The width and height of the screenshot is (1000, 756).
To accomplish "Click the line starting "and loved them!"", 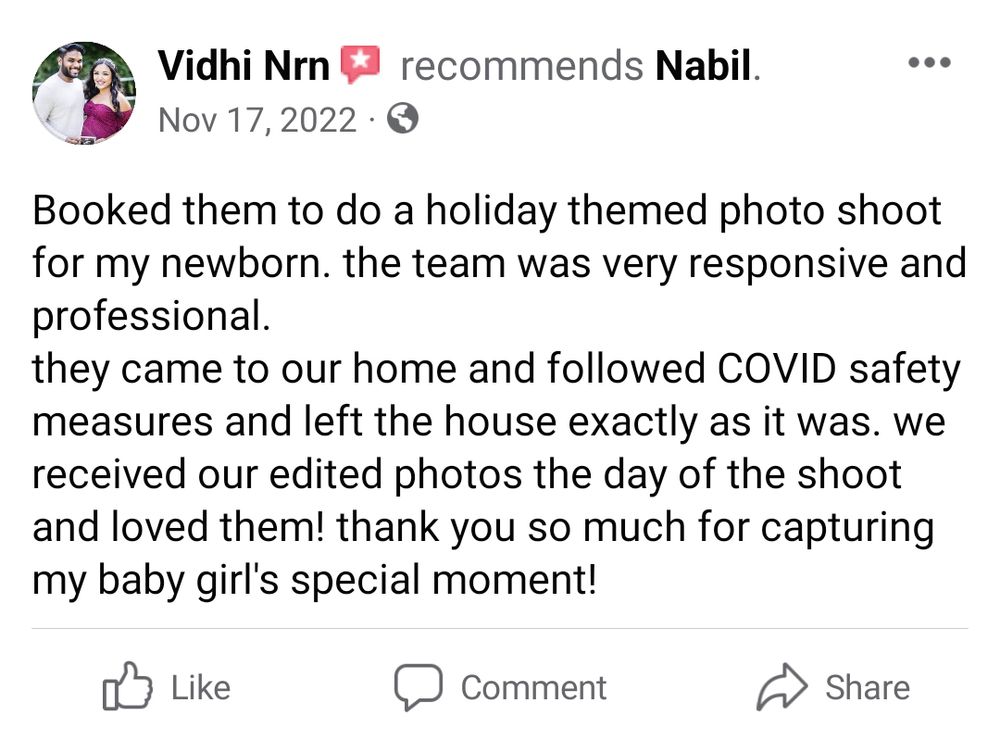I will (483, 528).
